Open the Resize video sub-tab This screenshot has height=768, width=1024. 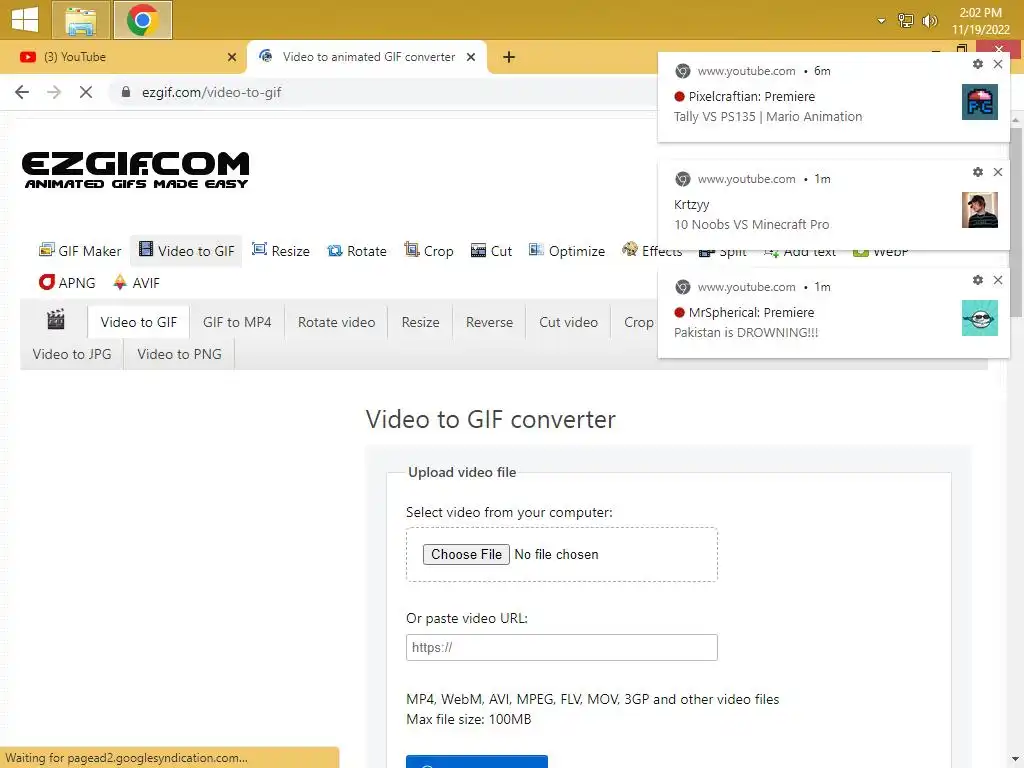(x=421, y=322)
